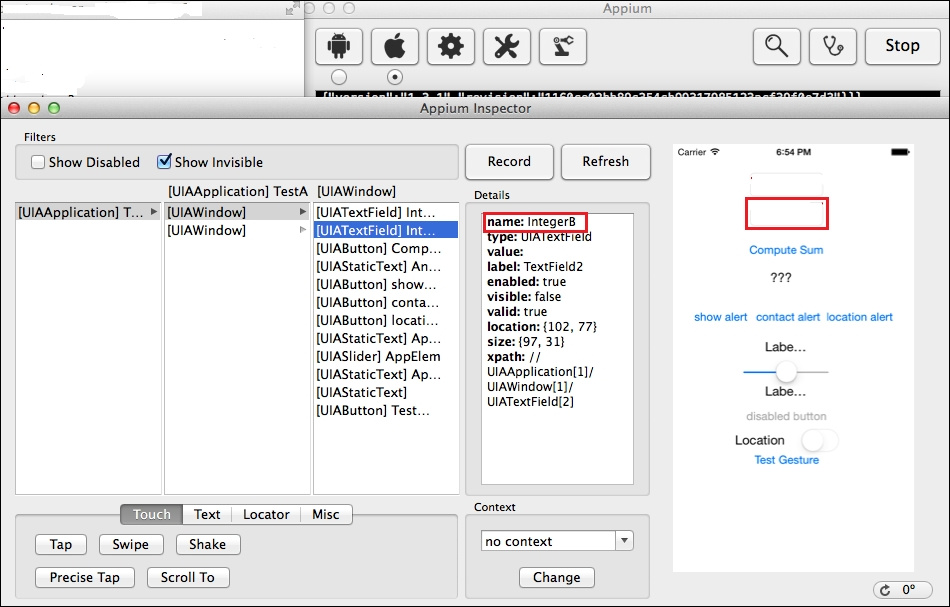Select first UIATextField Int… row

point(386,212)
